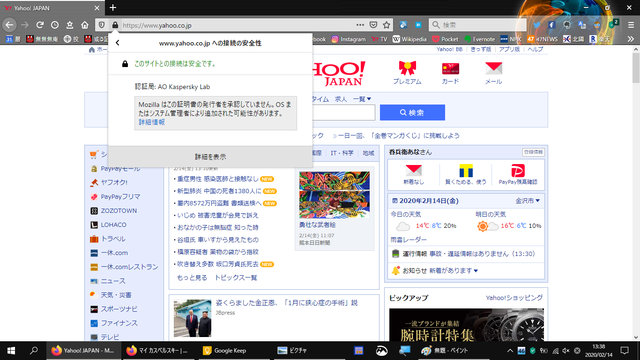The width and height of the screenshot is (640, 360).
Task: Show hidden system tray icons
Action: coord(510,351)
